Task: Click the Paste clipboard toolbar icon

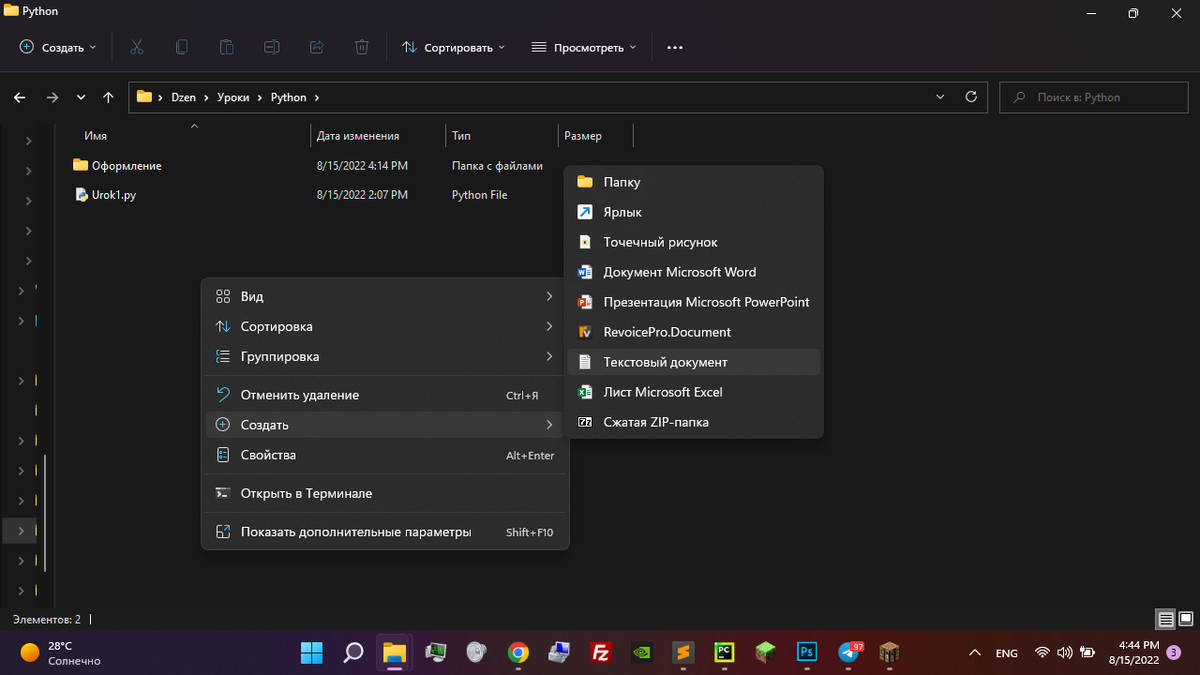Action: 227,47
